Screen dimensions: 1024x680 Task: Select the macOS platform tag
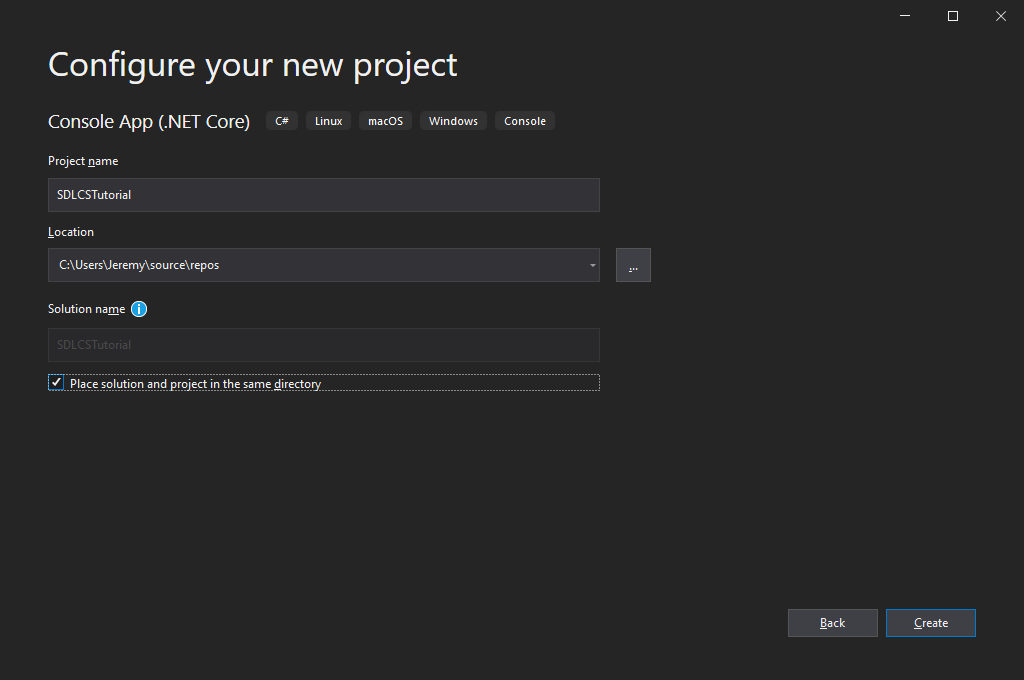tap(385, 121)
